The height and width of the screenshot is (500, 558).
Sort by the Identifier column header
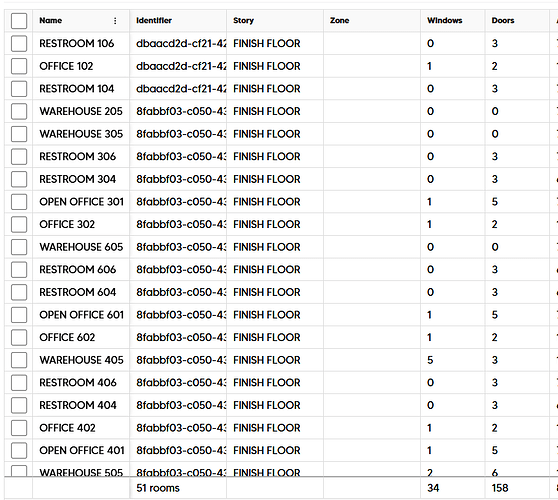[154, 21]
